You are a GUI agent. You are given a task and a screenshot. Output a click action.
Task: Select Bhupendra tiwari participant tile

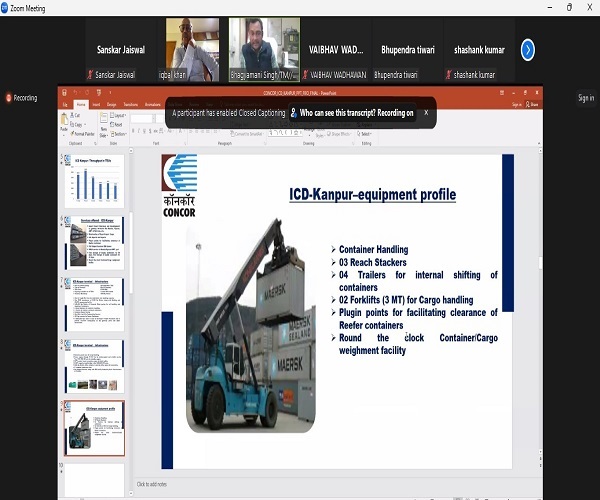pos(408,50)
